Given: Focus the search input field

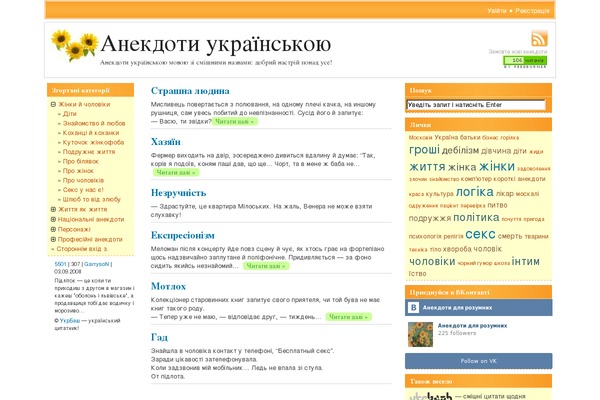Looking at the screenshot, I should pyautogui.click(x=476, y=105).
